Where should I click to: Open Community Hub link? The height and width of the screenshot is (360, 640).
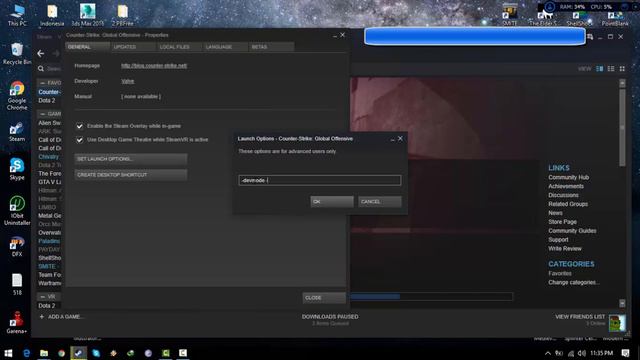(x=569, y=178)
